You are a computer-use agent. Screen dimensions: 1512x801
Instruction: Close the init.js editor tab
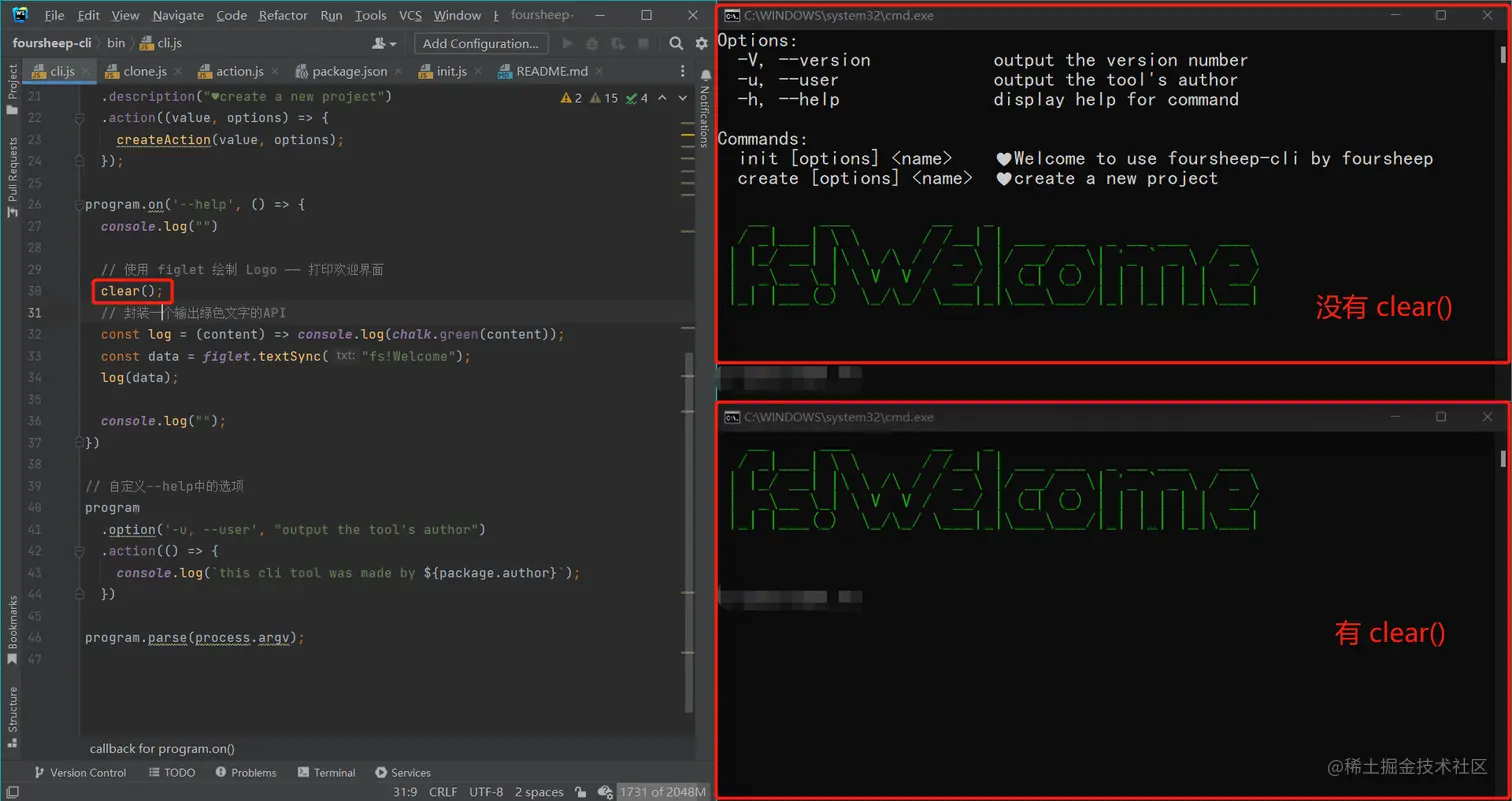tap(479, 72)
